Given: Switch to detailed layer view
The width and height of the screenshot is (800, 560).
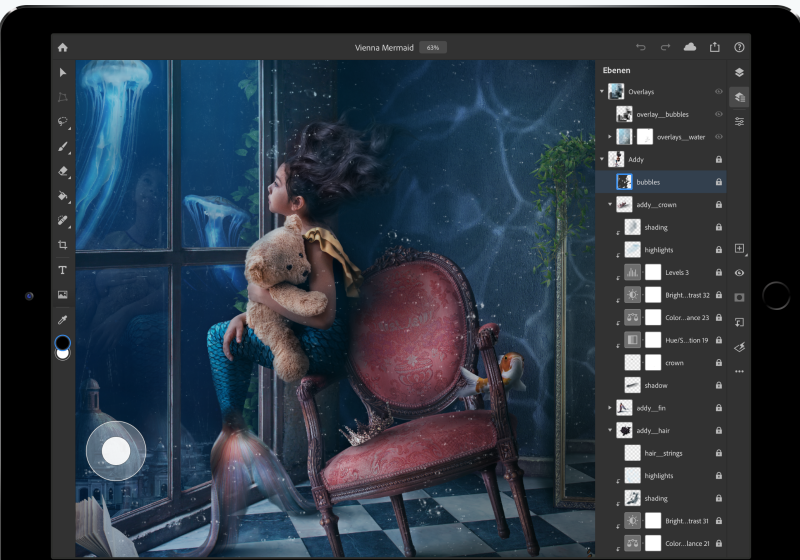Looking at the screenshot, I should pos(739,96).
